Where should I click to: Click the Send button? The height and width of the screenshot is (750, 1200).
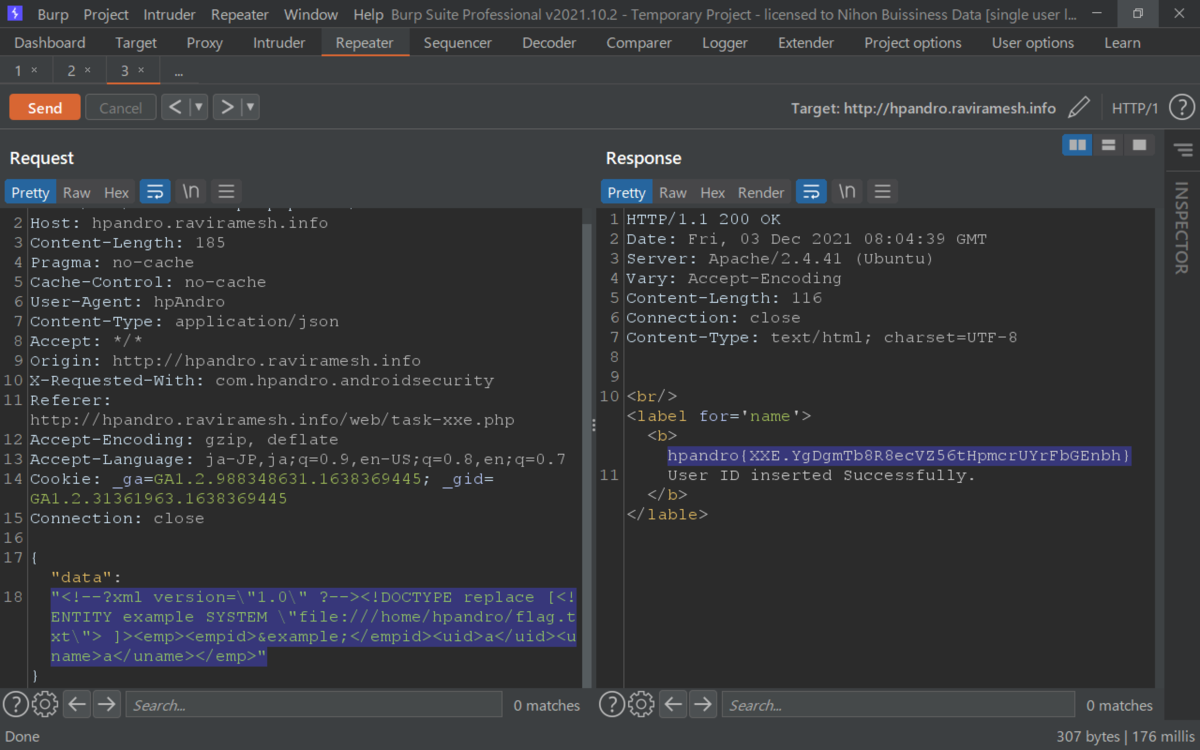44,108
